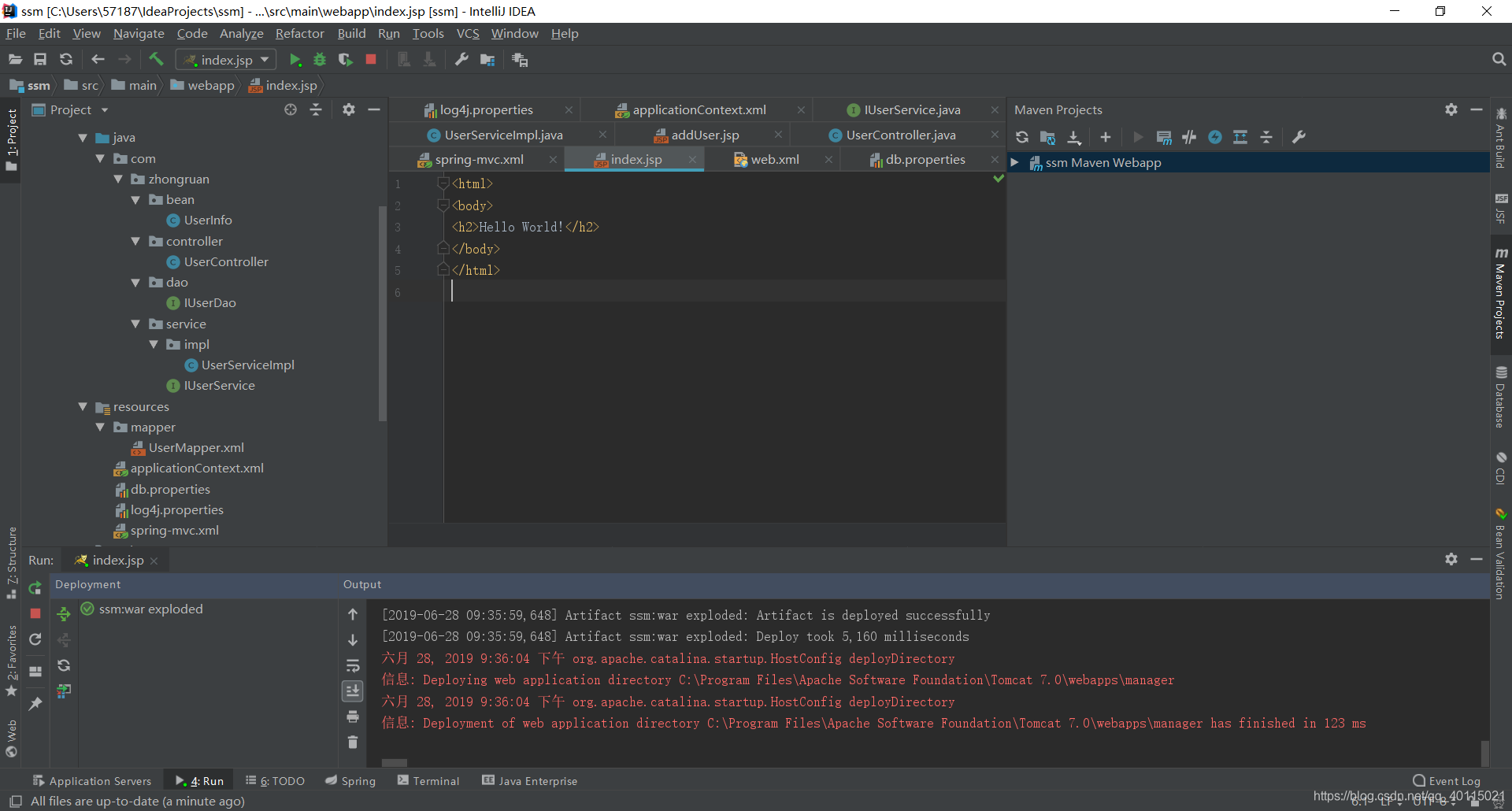The image size is (1512, 811).
Task: Run with coverage icon in toolbar
Action: point(345,60)
